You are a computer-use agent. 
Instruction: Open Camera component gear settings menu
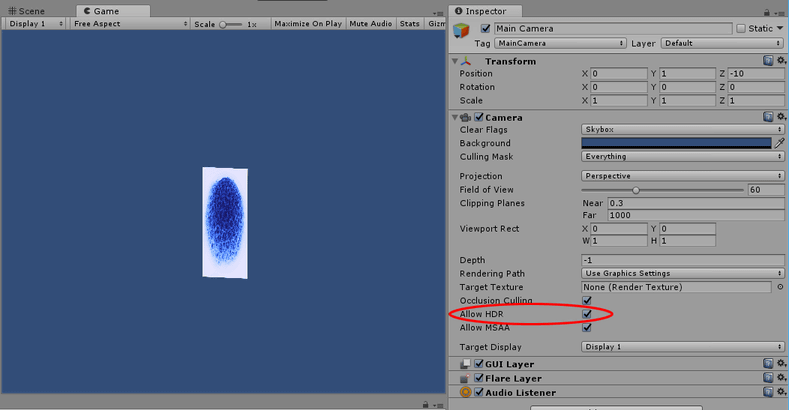click(x=781, y=117)
